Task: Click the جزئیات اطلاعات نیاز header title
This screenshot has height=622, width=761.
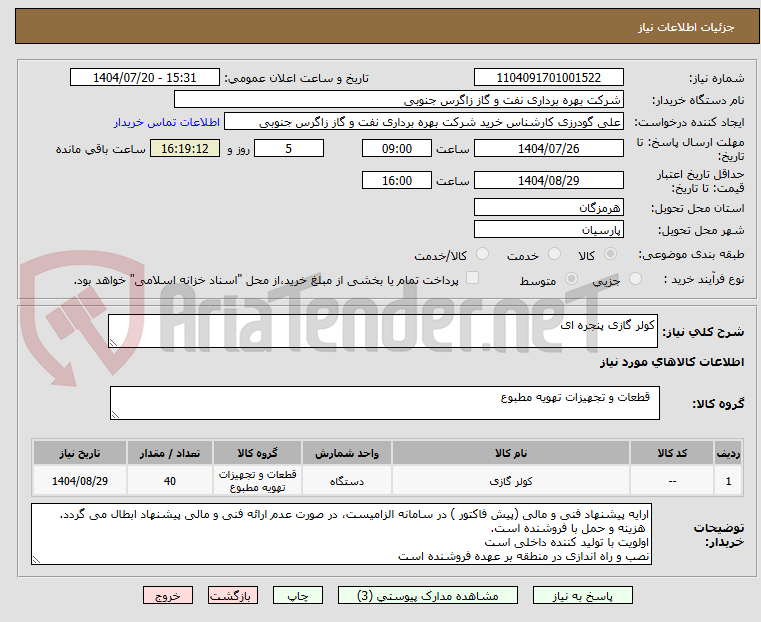Action: point(686,27)
